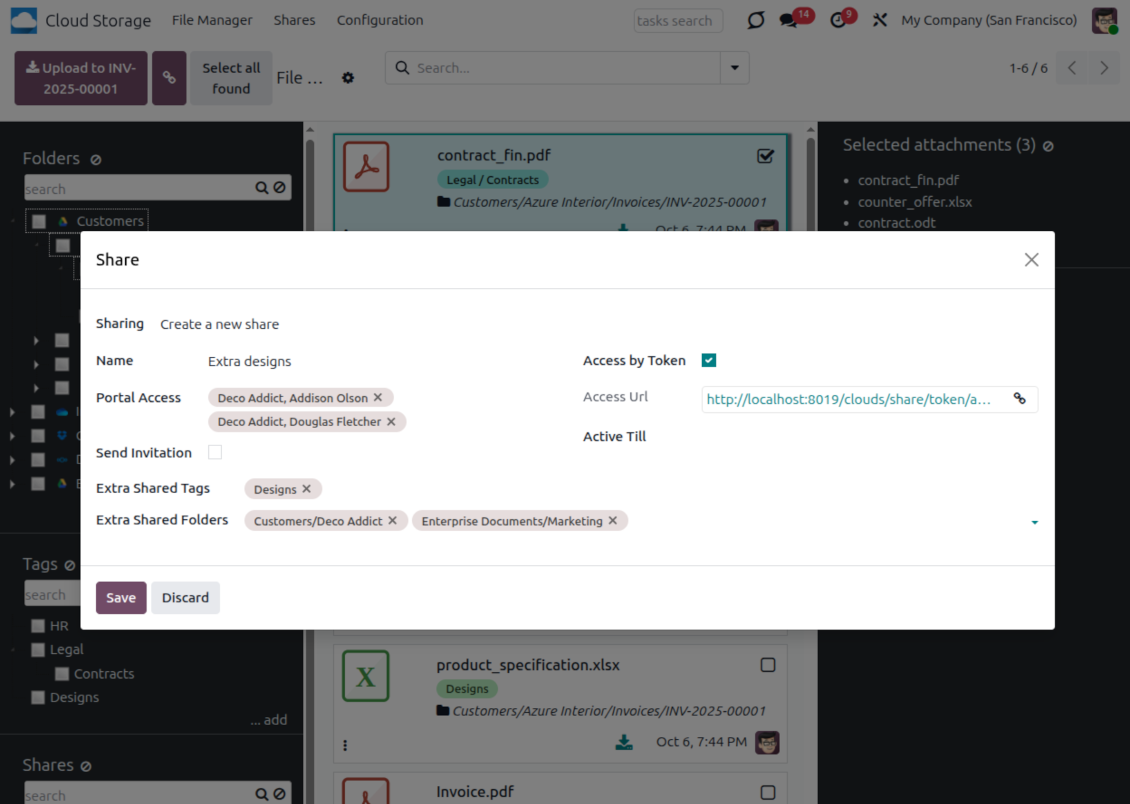
Task: Open the activities clock icon in navbar
Action: click(x=838, y=21)
